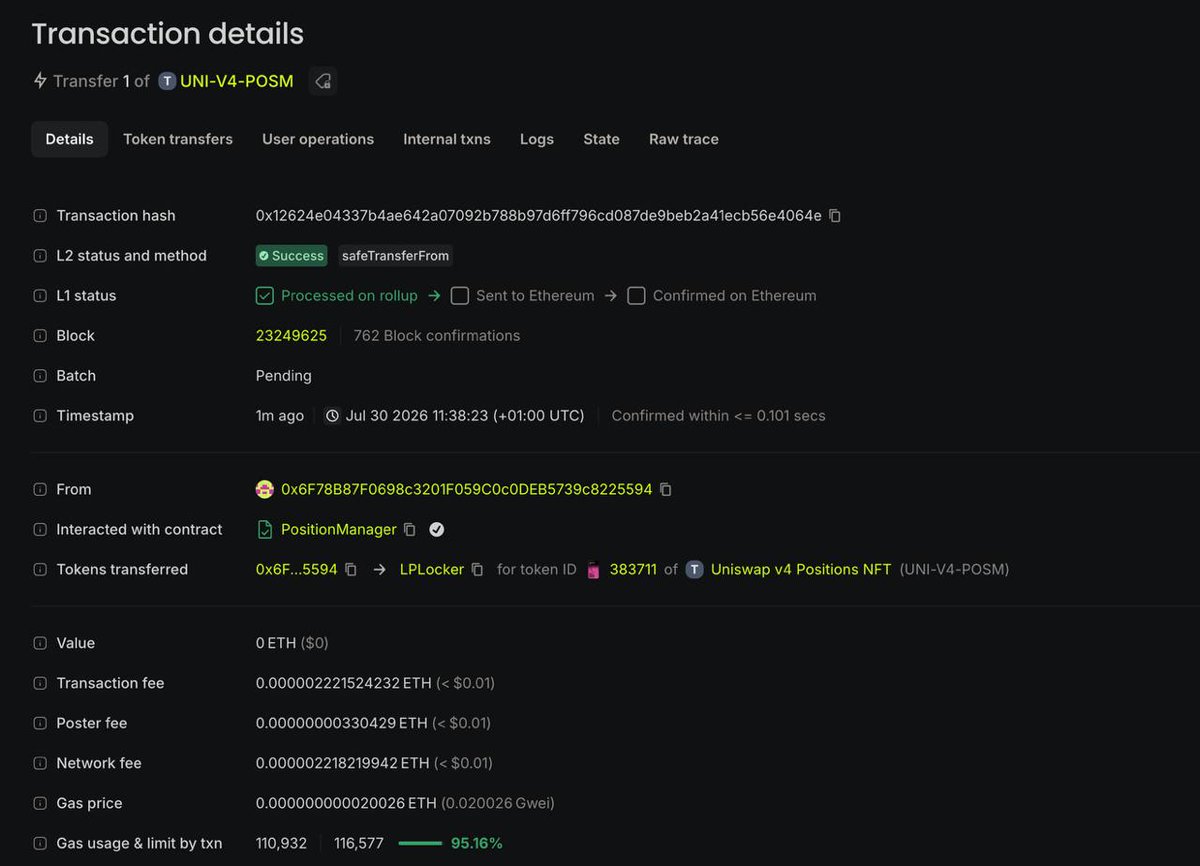
Task: Select the 0.000002218219942 ETH network fee
Action: (x=344, y=764)
